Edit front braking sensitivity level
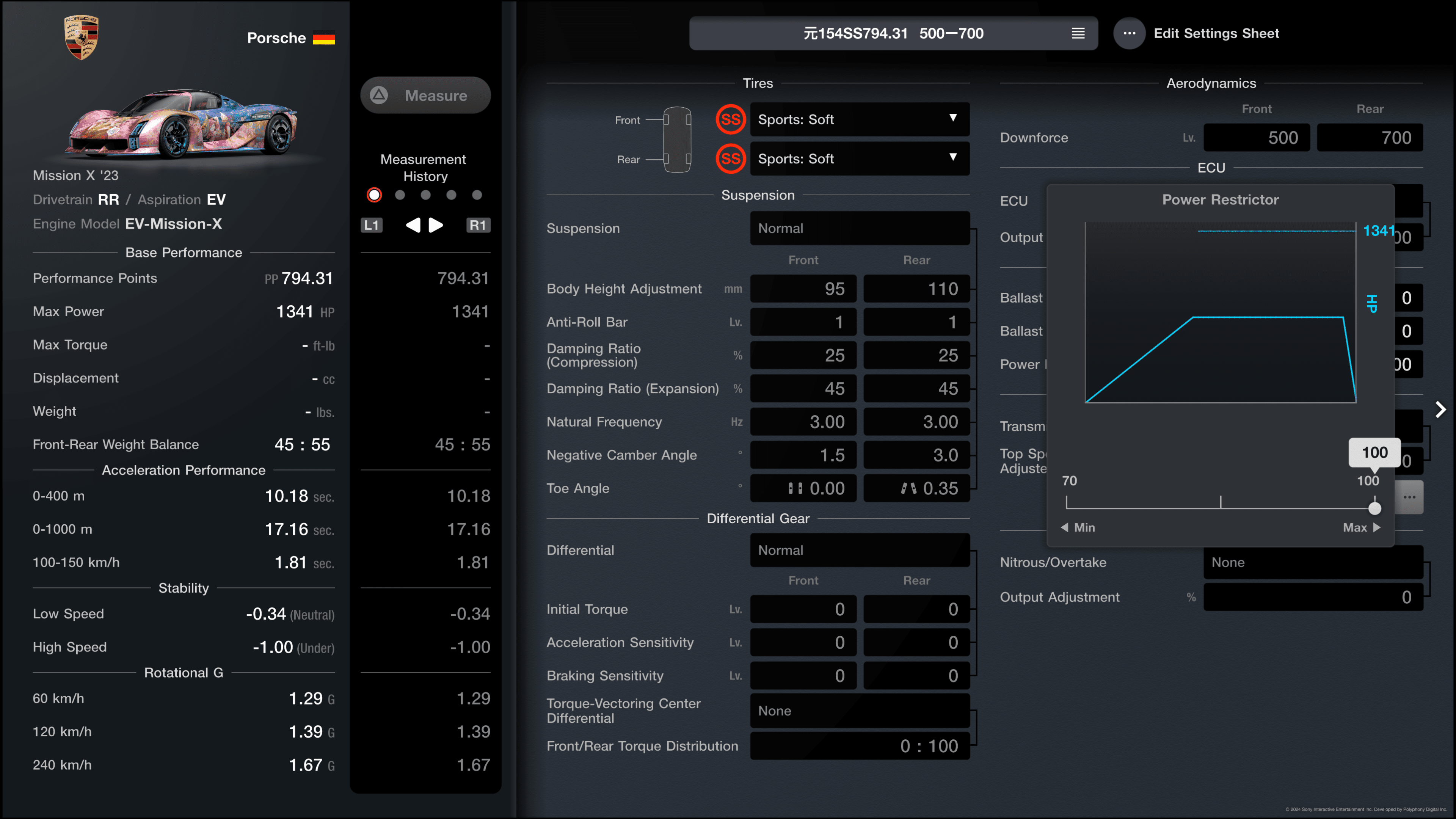This screenshot has width=1456, height=819. [x=803, y=676]
